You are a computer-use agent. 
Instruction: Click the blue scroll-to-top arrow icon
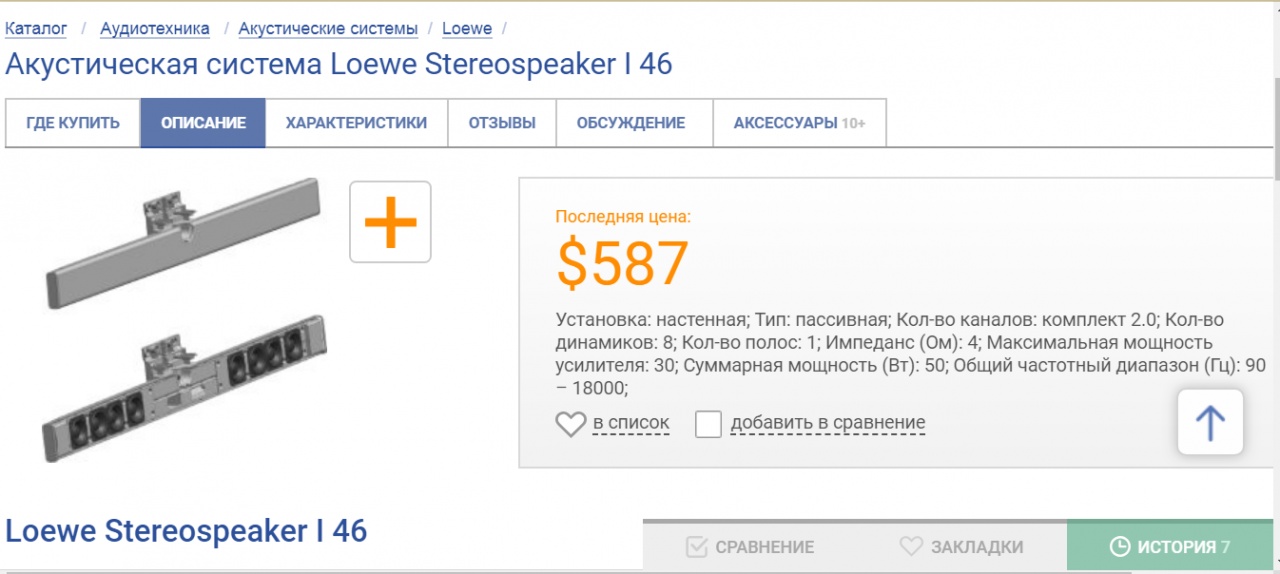1210,423
